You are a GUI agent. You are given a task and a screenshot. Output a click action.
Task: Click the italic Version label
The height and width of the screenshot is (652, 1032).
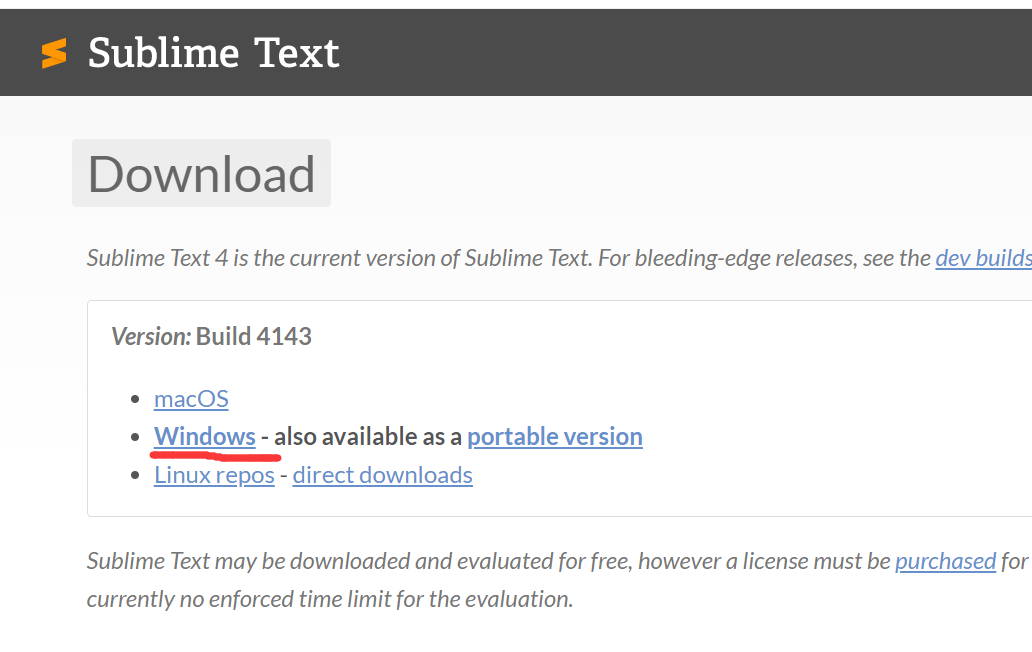pos(151,336)
